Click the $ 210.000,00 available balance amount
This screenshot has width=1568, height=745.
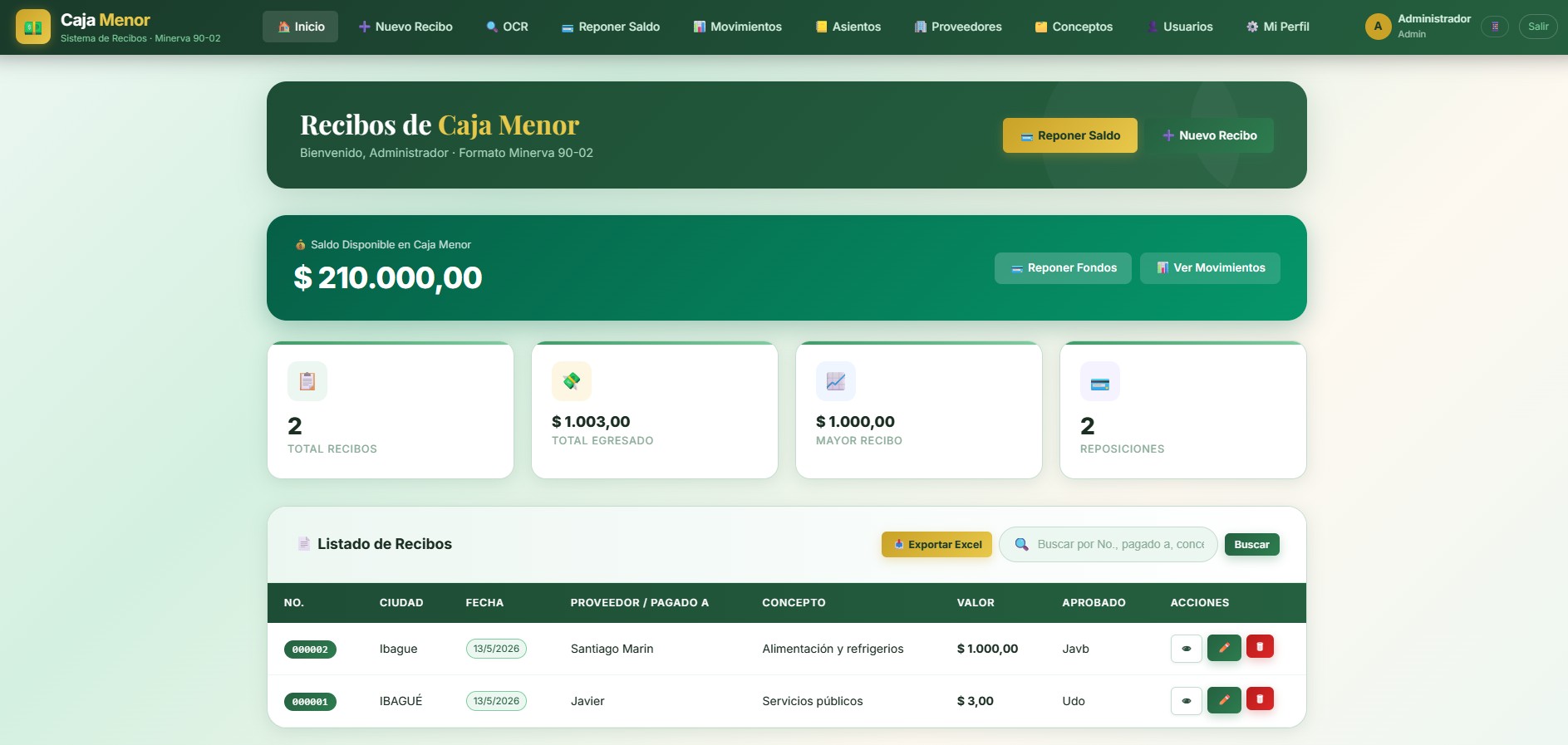(x=388, y=277)
